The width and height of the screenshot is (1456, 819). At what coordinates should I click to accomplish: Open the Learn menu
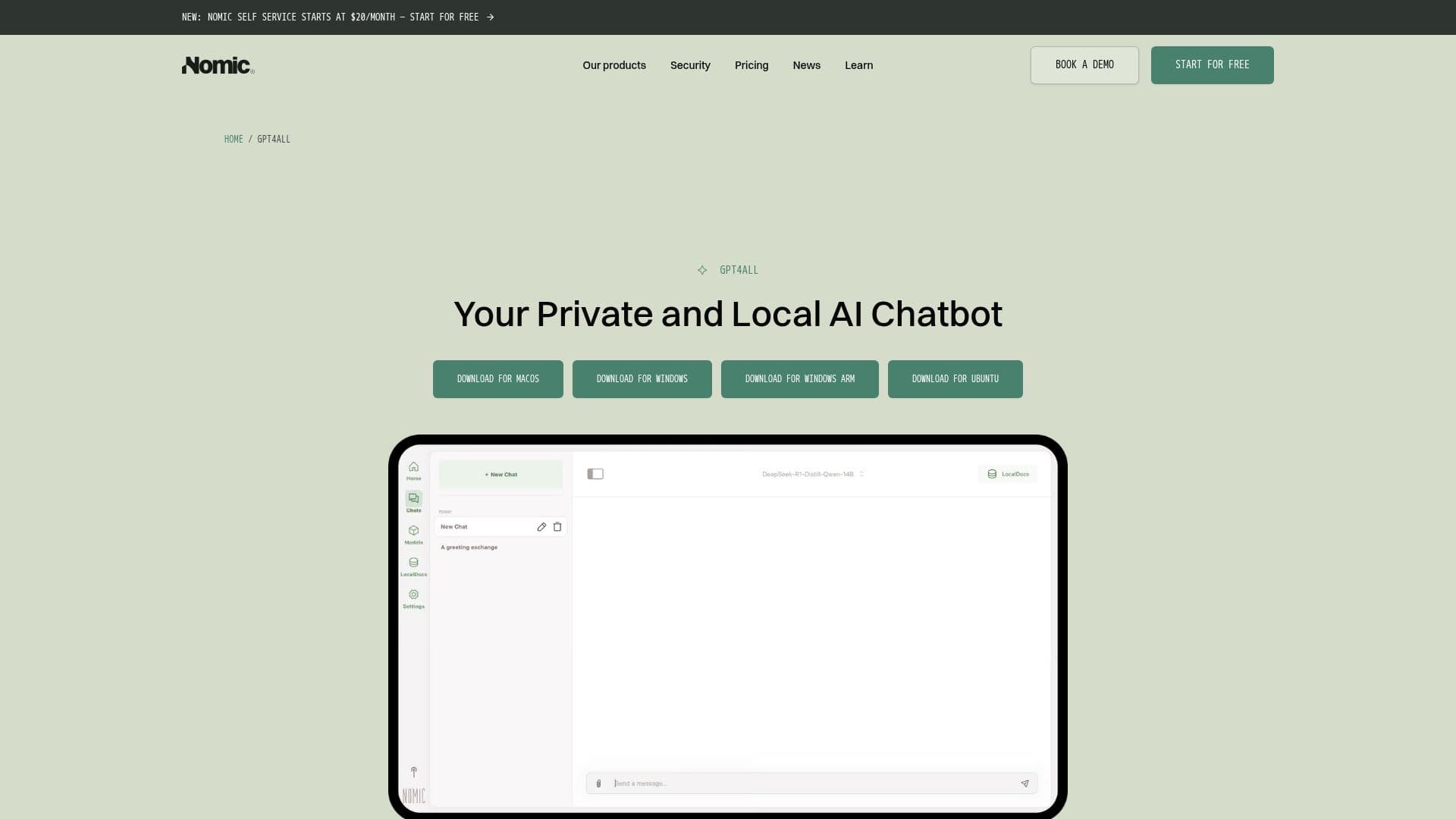(x=859, y=65)
